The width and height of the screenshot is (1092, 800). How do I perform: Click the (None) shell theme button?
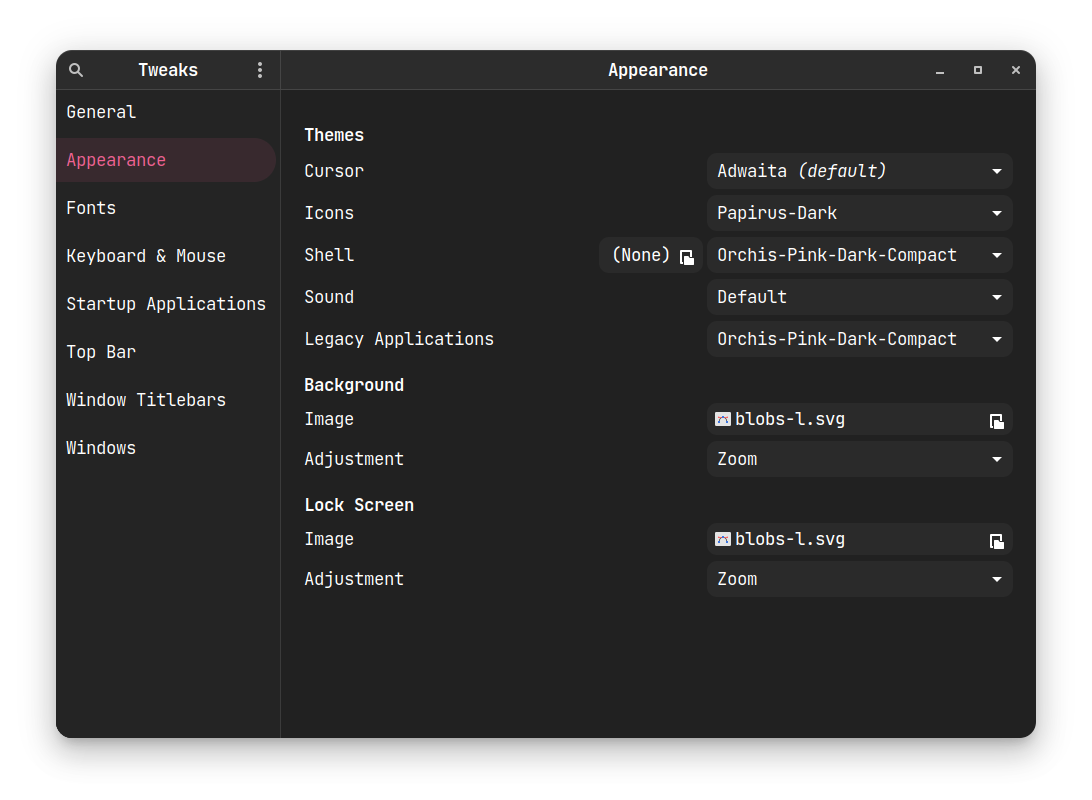point(641,255)
